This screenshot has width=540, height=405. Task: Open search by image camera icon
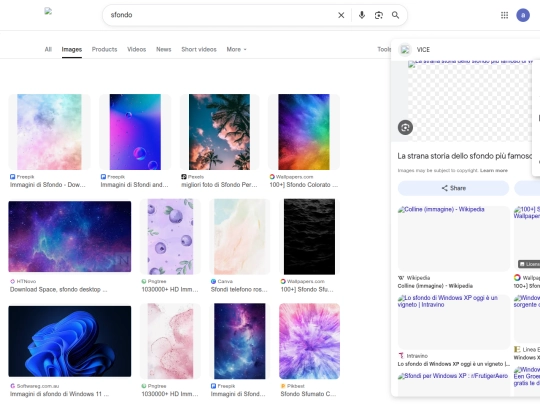tap(378, 15)
